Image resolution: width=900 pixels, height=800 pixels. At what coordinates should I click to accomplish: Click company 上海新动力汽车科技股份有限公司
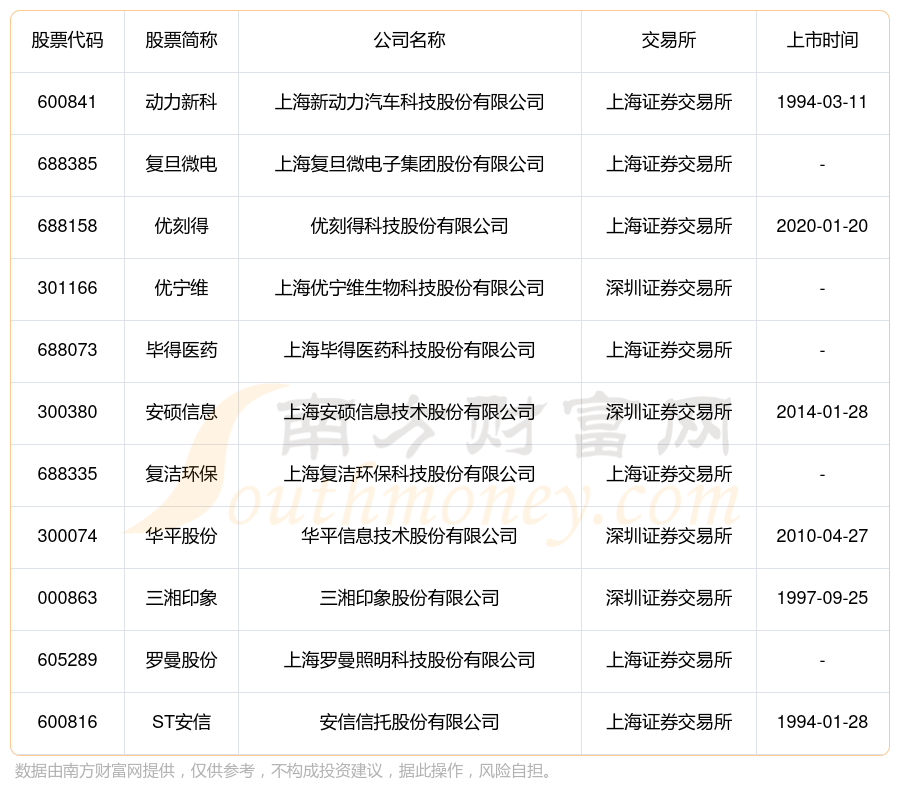[x=409, y=102]
